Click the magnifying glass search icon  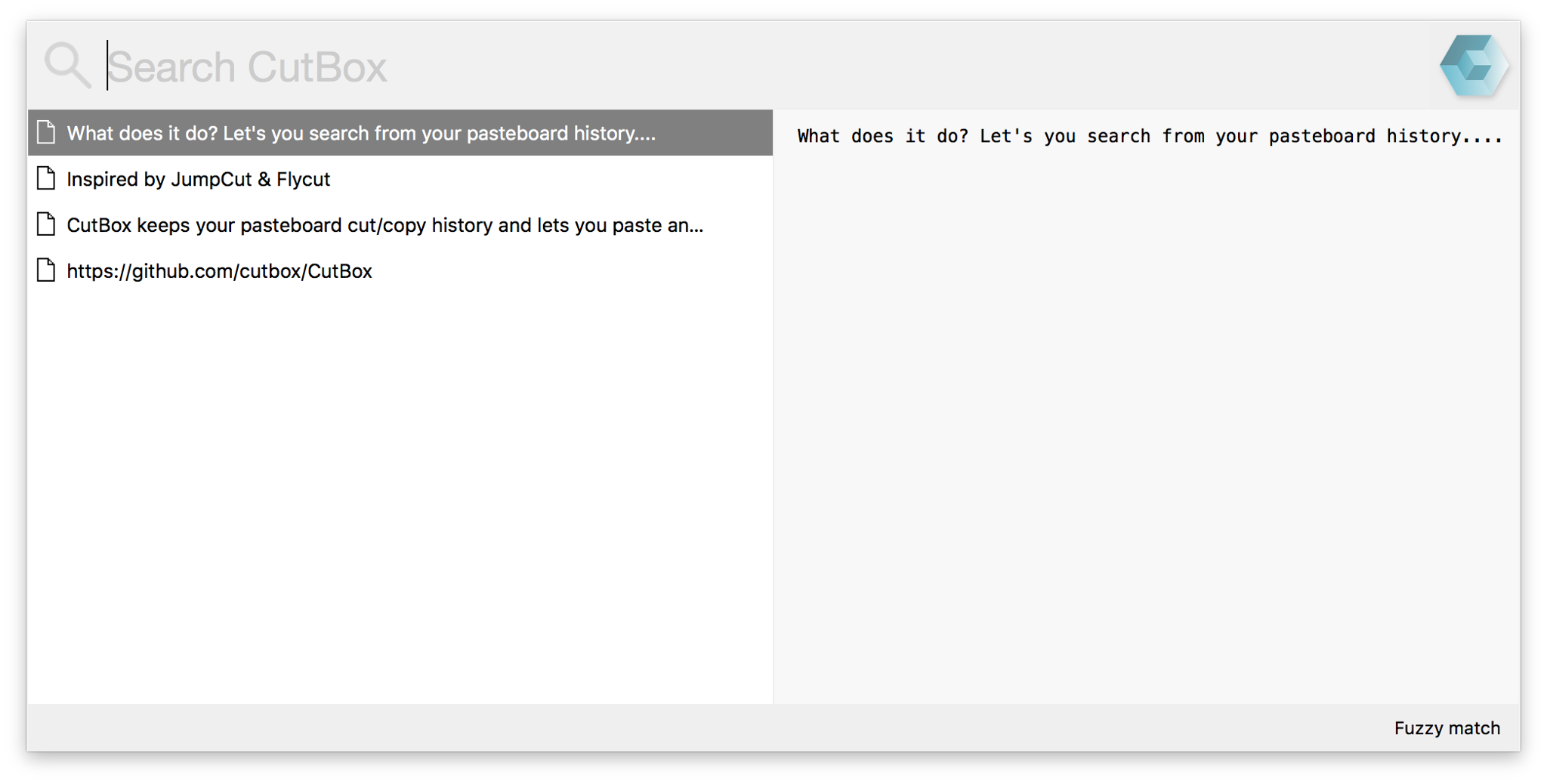pos(67,66)
